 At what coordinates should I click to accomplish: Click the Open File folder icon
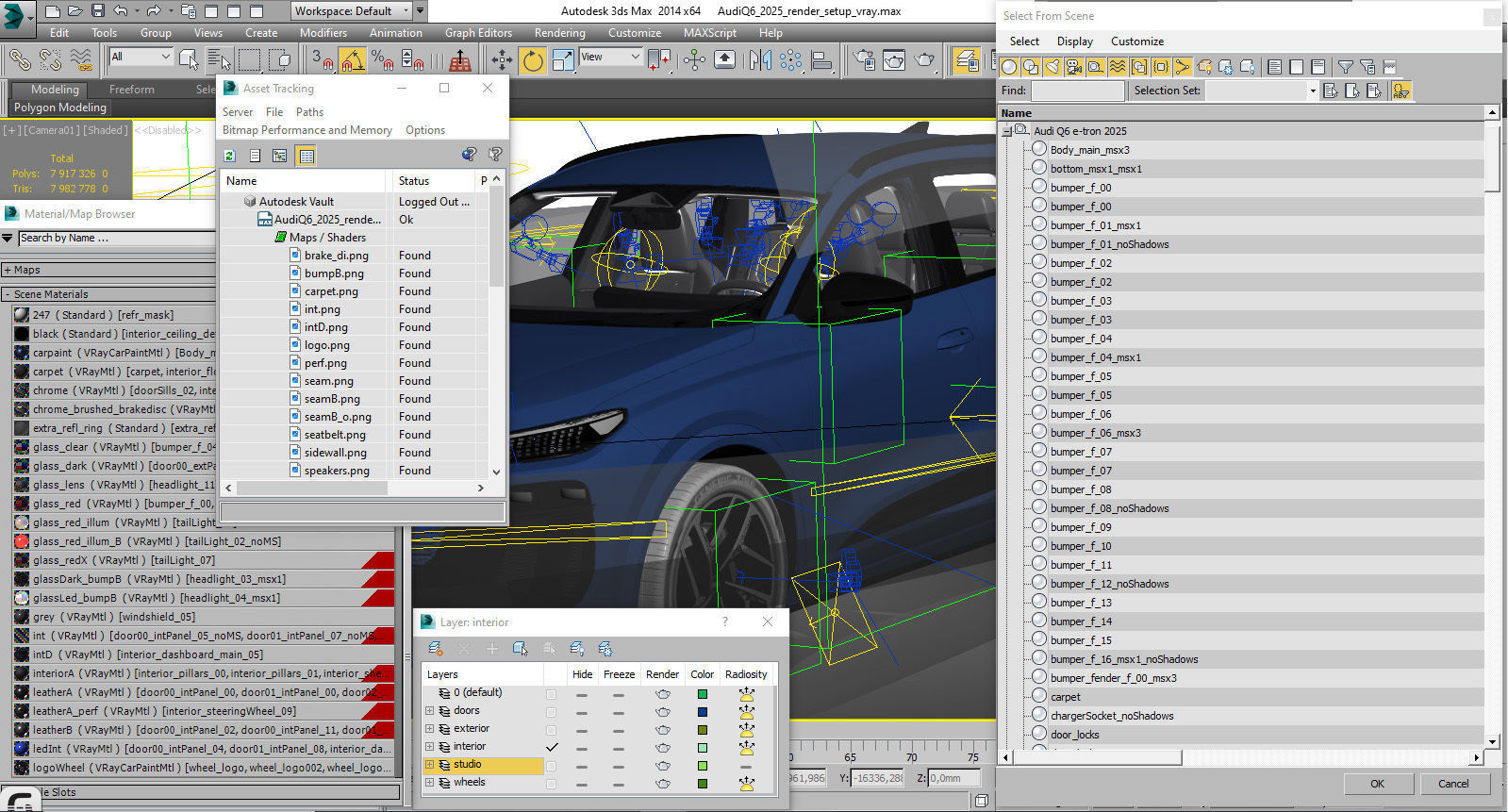coord(75,11)
